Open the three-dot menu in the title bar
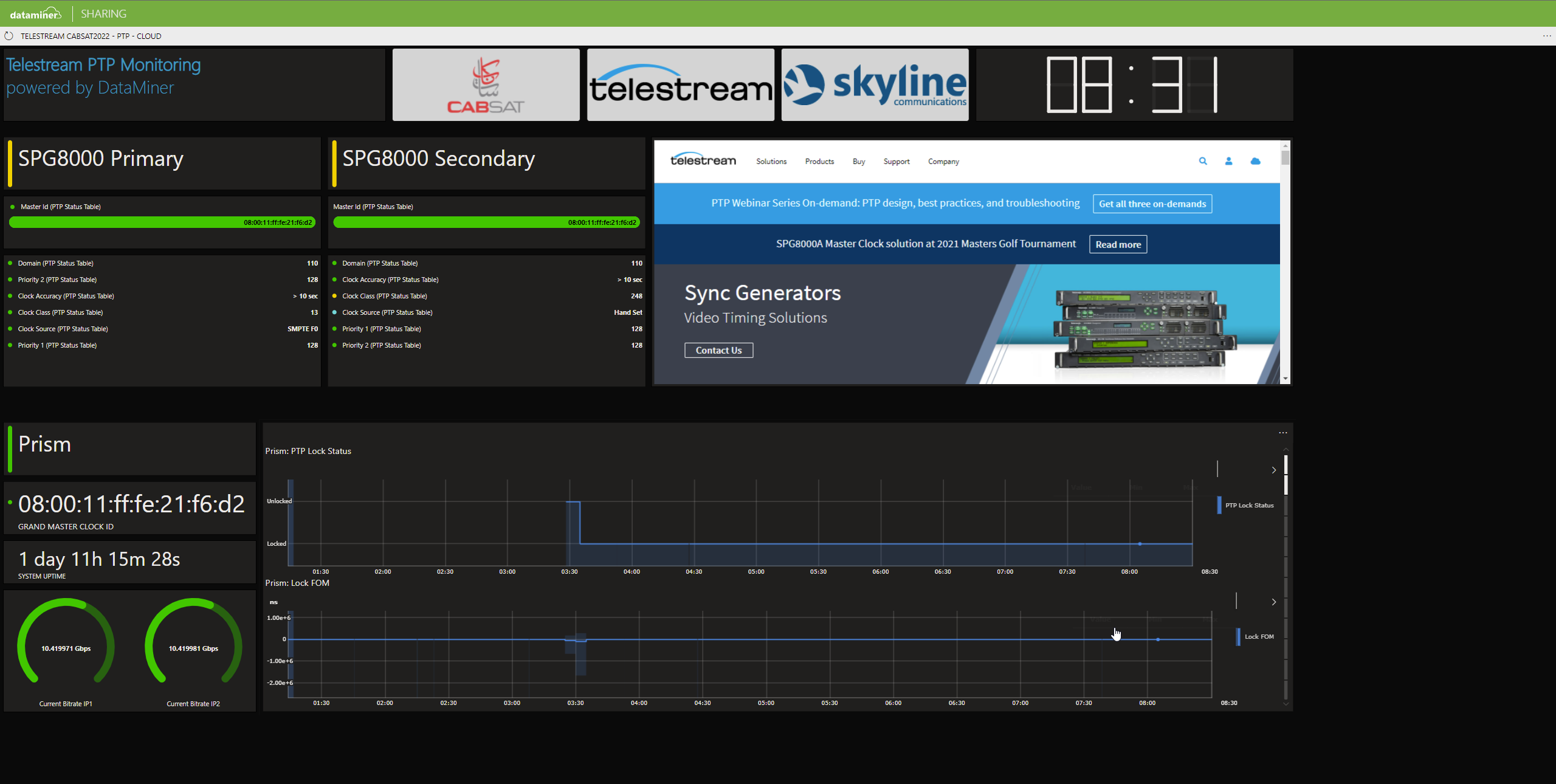This screenshot has height=784, width=1556. tap(1547, 36)
